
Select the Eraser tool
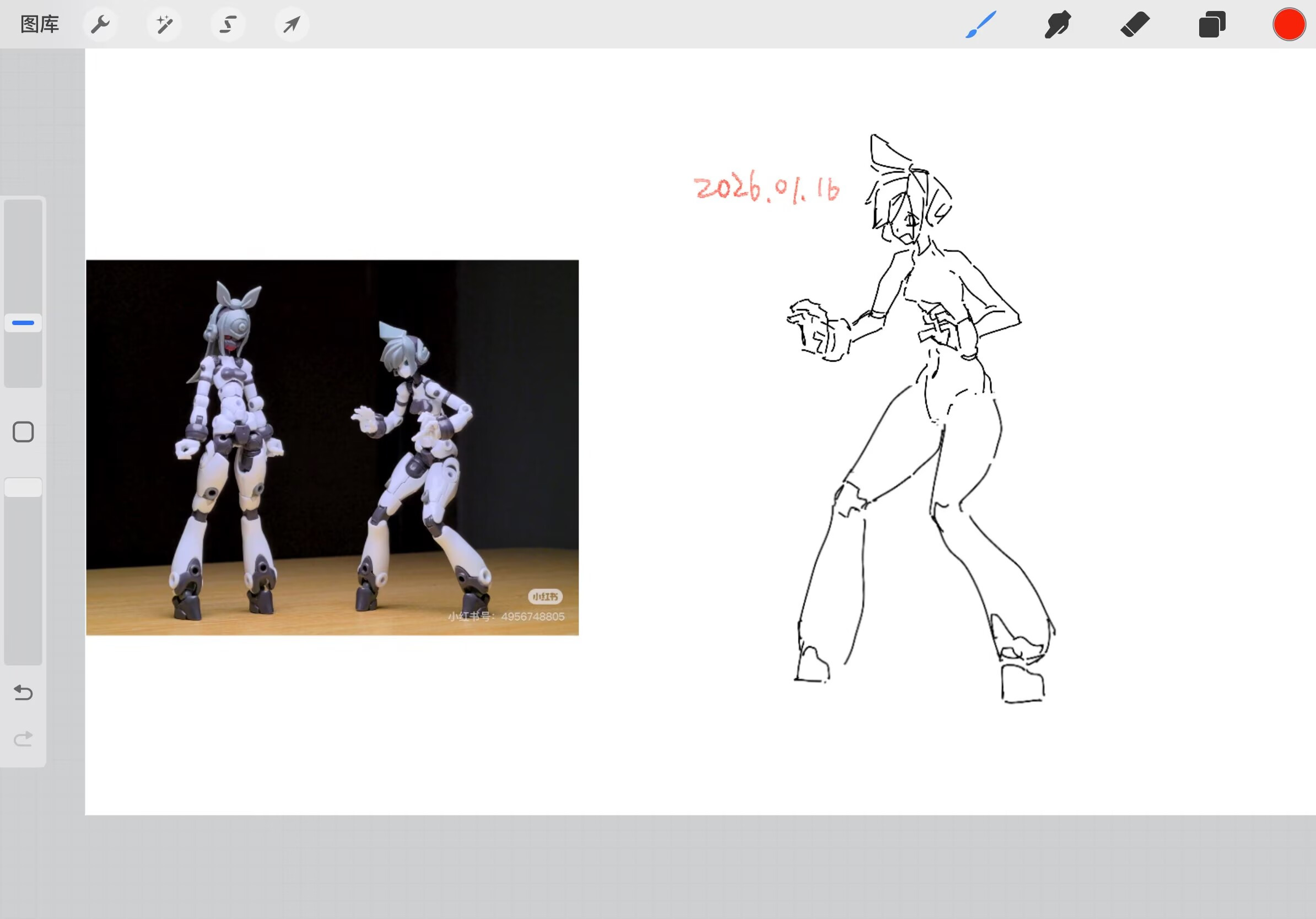(1135, 25)
